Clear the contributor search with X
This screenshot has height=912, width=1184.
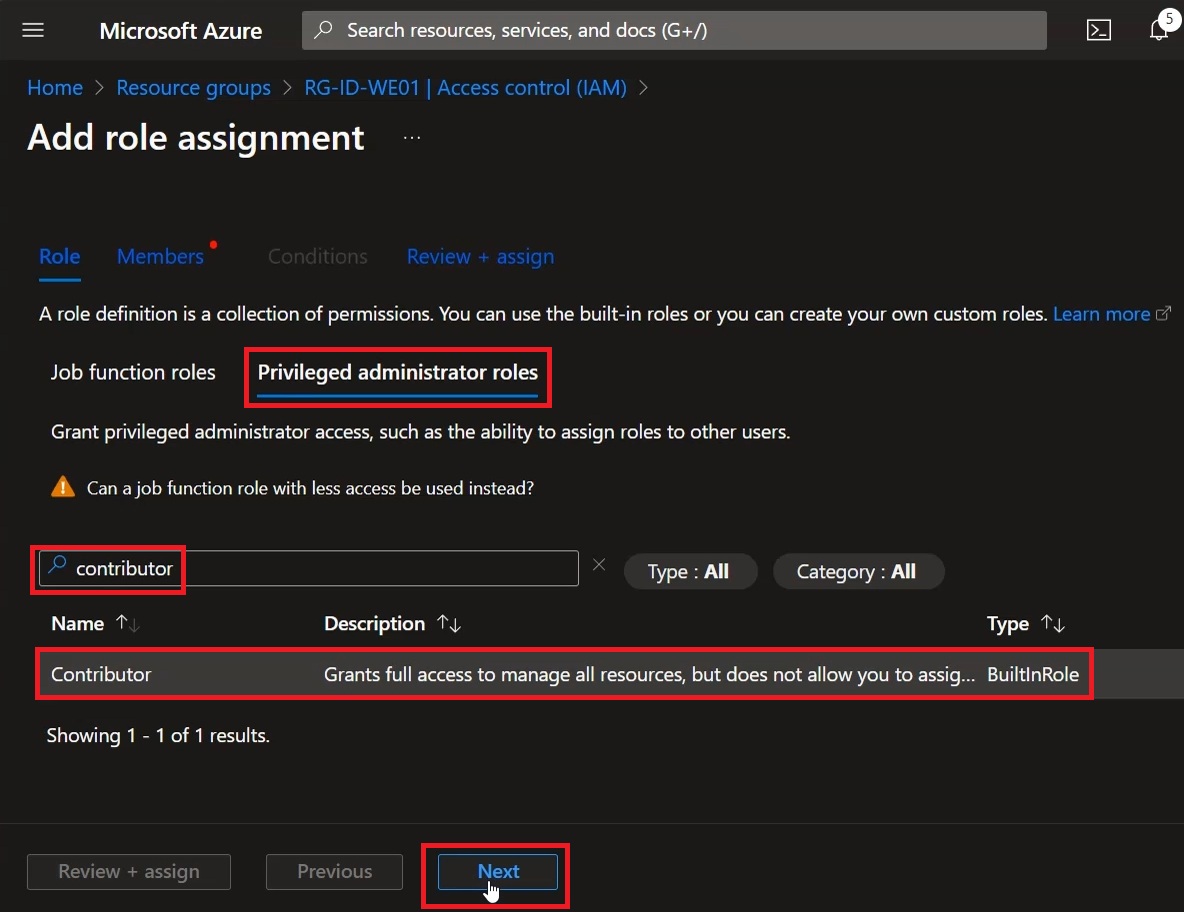pos(599,565)
